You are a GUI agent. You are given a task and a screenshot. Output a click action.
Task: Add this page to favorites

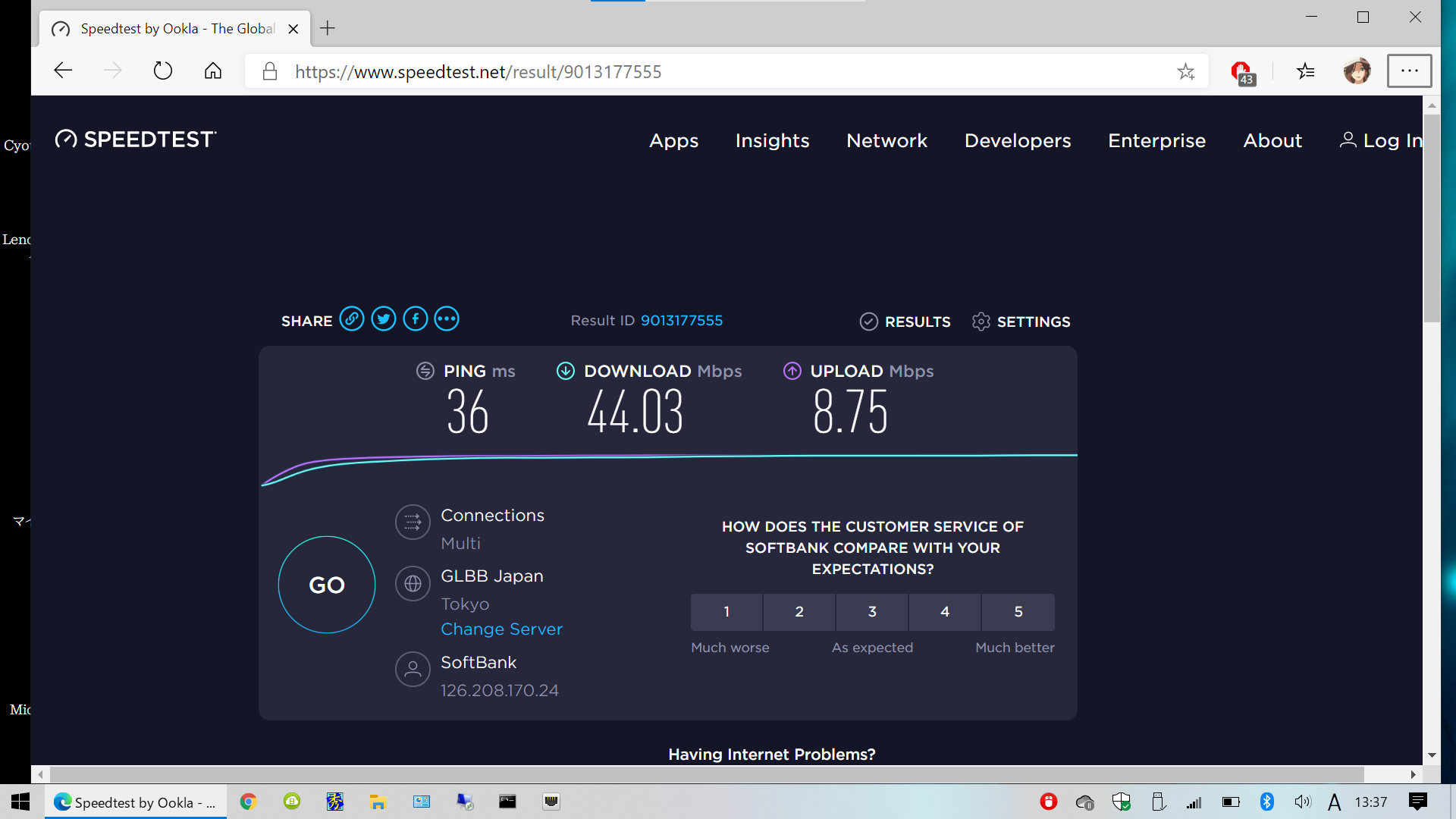click(1186, 72)
